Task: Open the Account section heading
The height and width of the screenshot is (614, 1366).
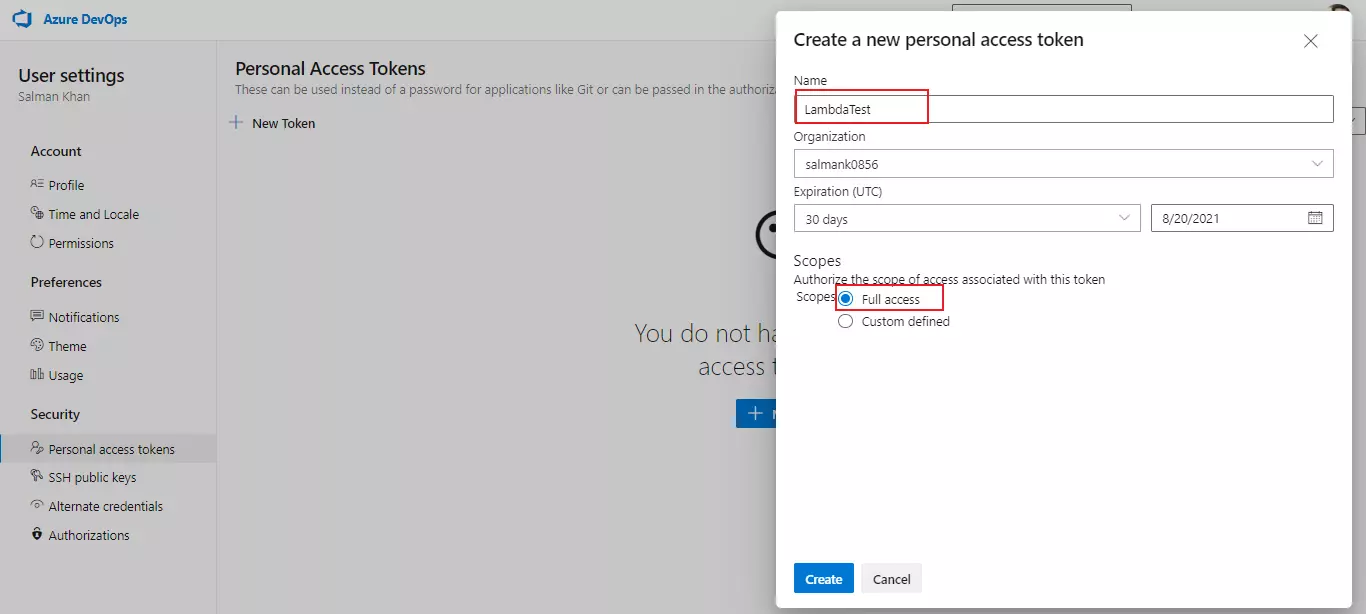Action: [55, 151]
